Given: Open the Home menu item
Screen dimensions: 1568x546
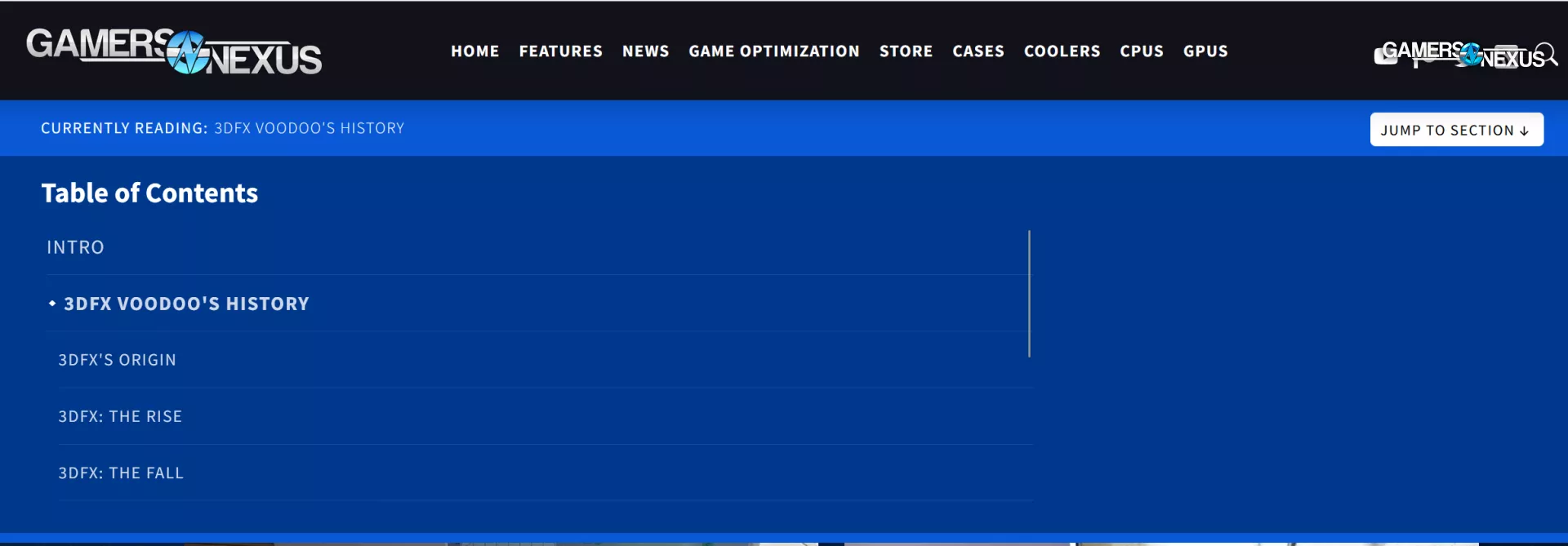Looking at the screenshot, I should tap(474, 51).
